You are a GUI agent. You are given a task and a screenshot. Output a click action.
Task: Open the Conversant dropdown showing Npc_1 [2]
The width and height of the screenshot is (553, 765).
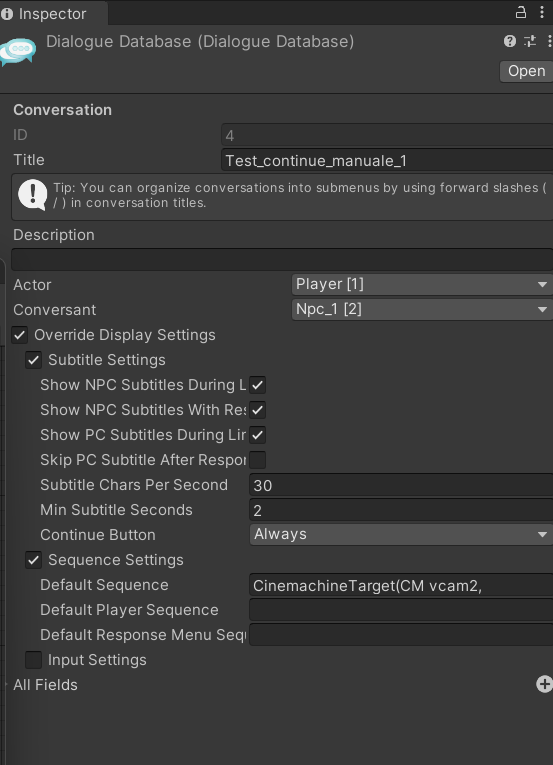(x=422, y=309)
